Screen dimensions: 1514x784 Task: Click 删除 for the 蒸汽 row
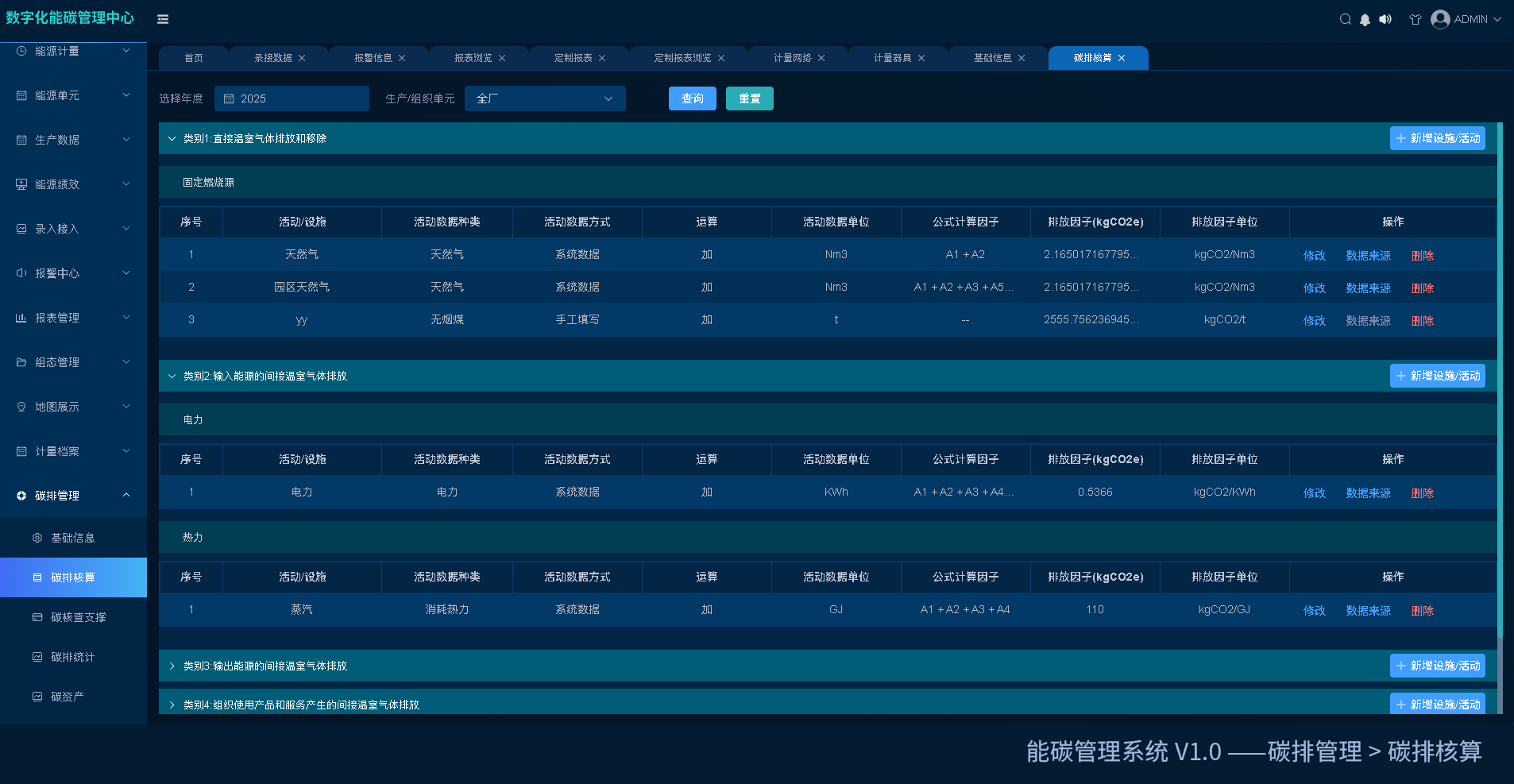1423,611
